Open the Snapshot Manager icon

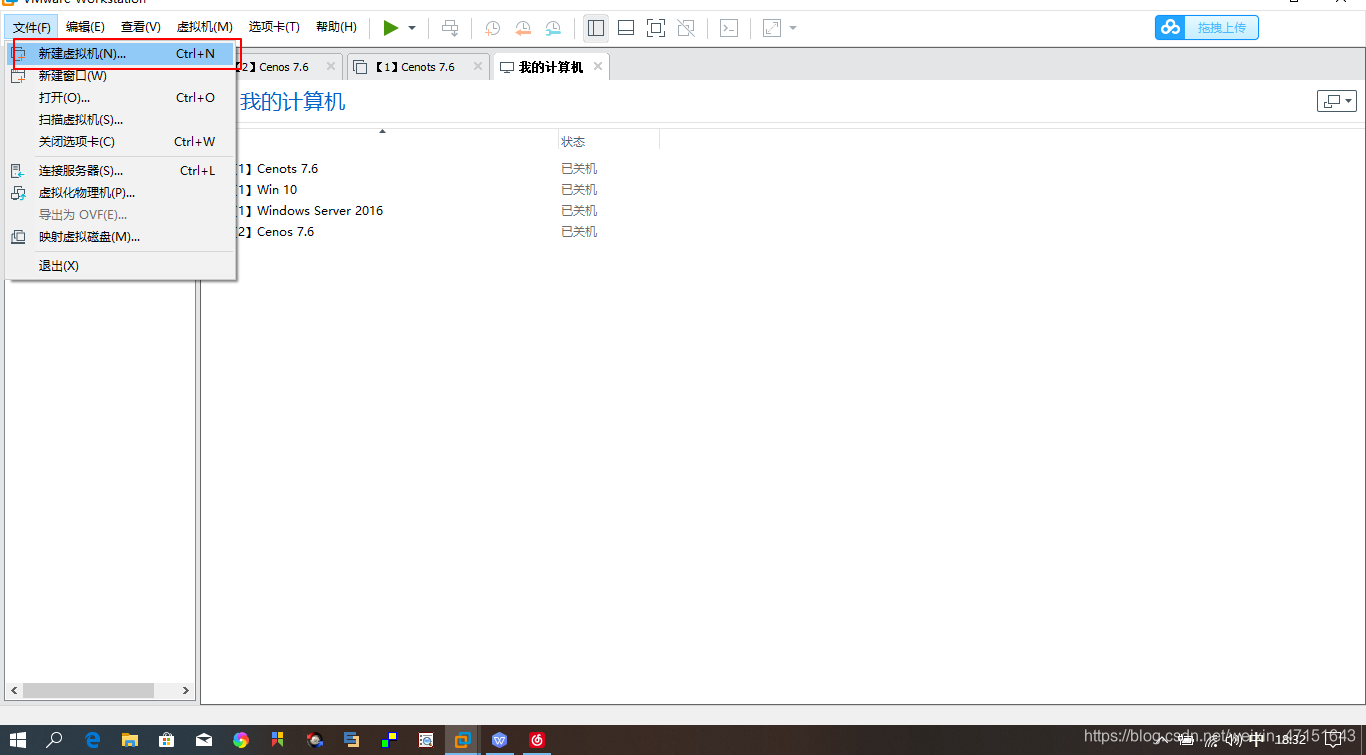point(553,28)
